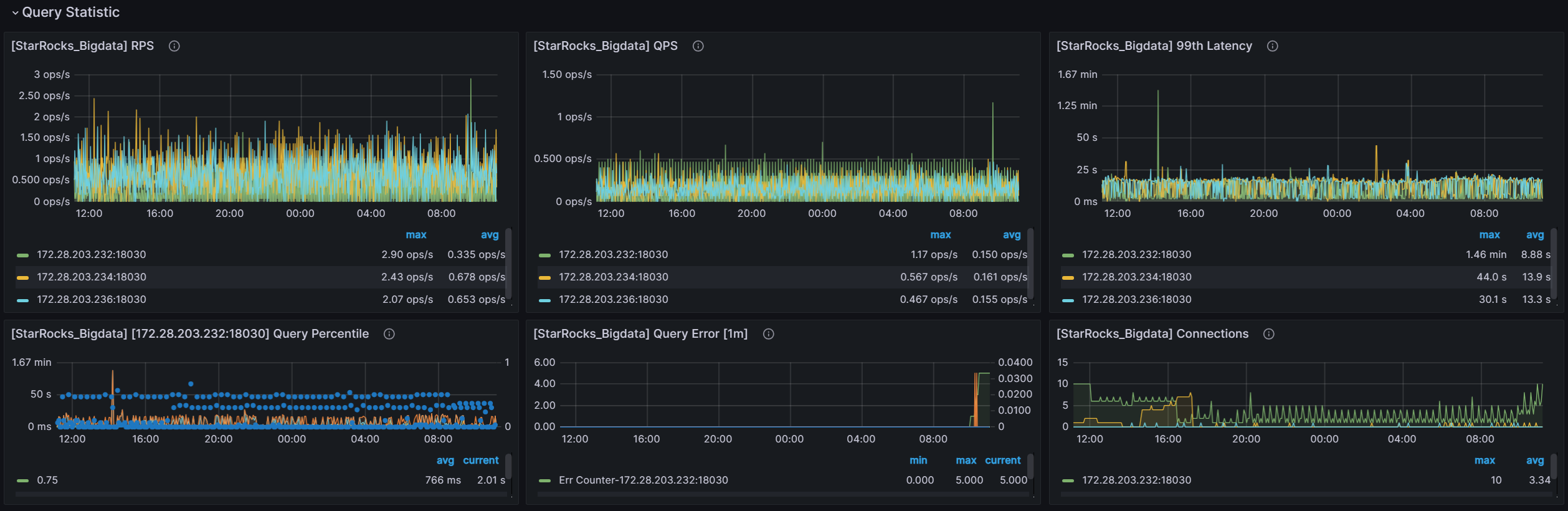Screen dimensions: 1568x511
Task: Sort QPS legend by max column
Action: (941, 235)
